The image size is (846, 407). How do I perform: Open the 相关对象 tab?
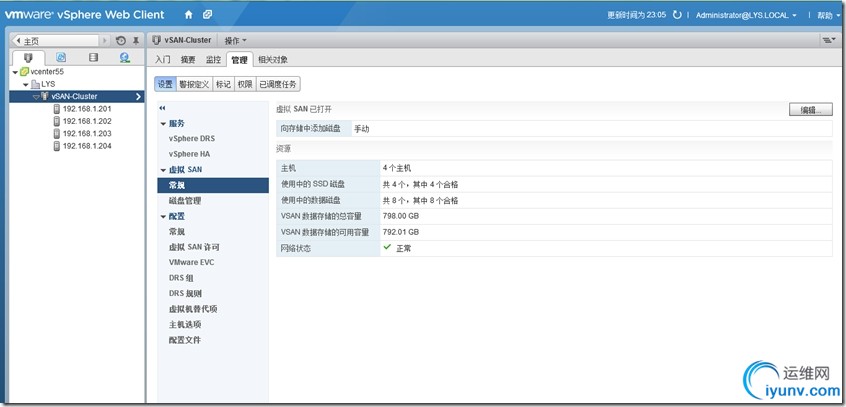click(272, 60)
